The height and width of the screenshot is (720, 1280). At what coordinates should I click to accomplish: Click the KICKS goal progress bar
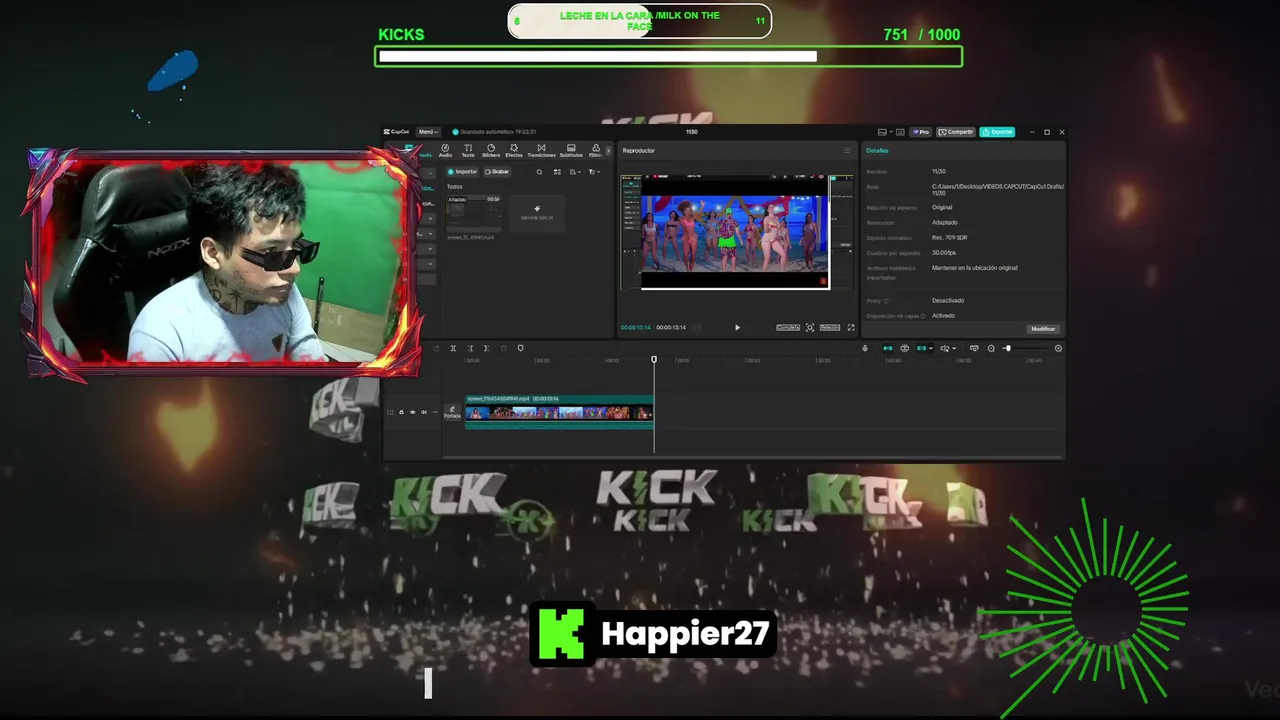[x=668, y=57]
